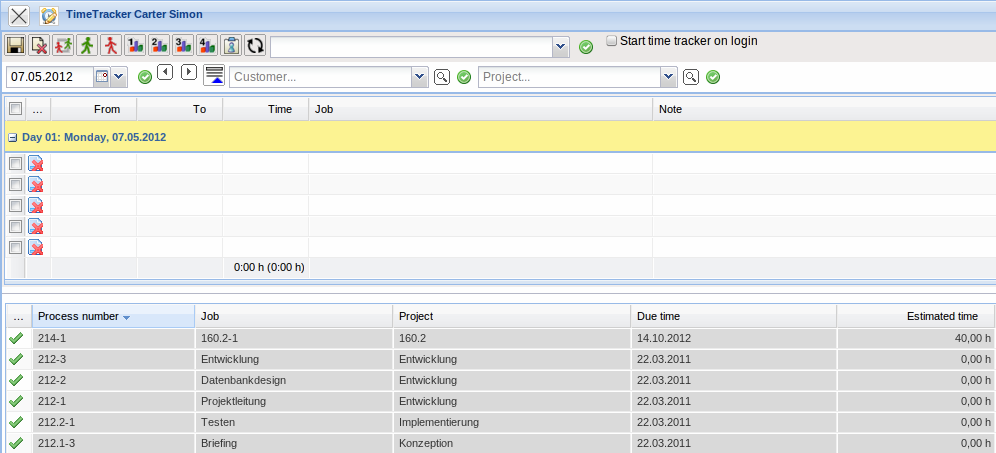This screenshot has width=996, height=453.
Task: Open the Customer dropdown list
Action: point(420,77)
